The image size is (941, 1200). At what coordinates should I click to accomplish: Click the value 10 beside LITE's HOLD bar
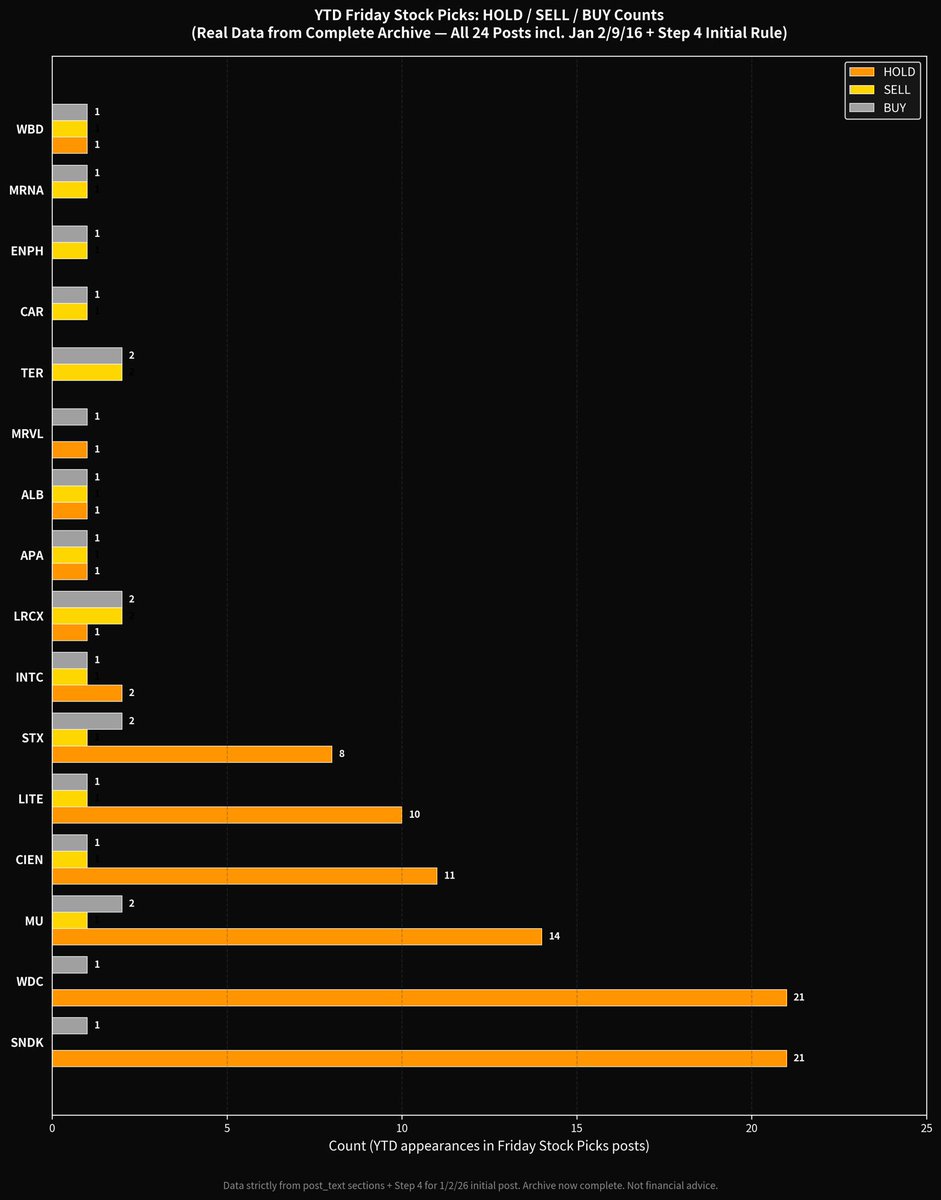tap(414, 814)
